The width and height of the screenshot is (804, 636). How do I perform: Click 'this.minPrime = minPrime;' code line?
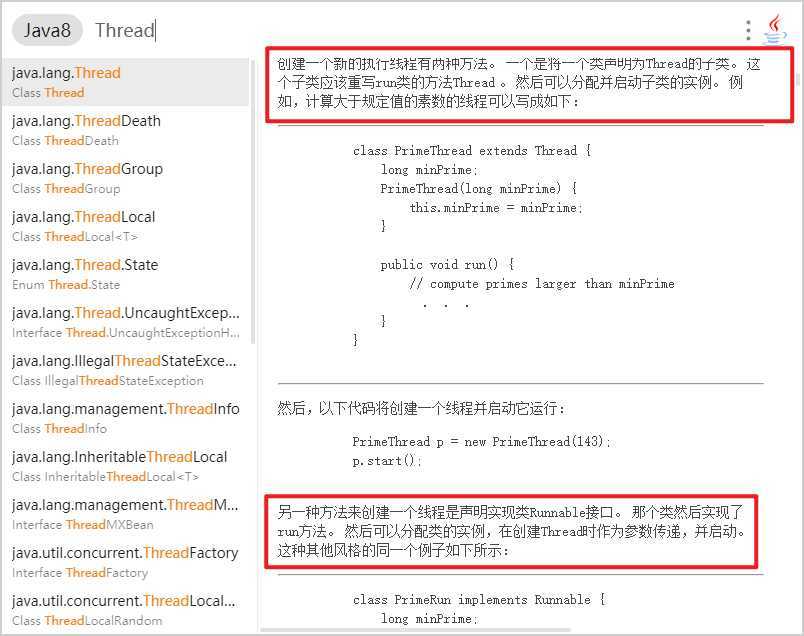[496, 208]
